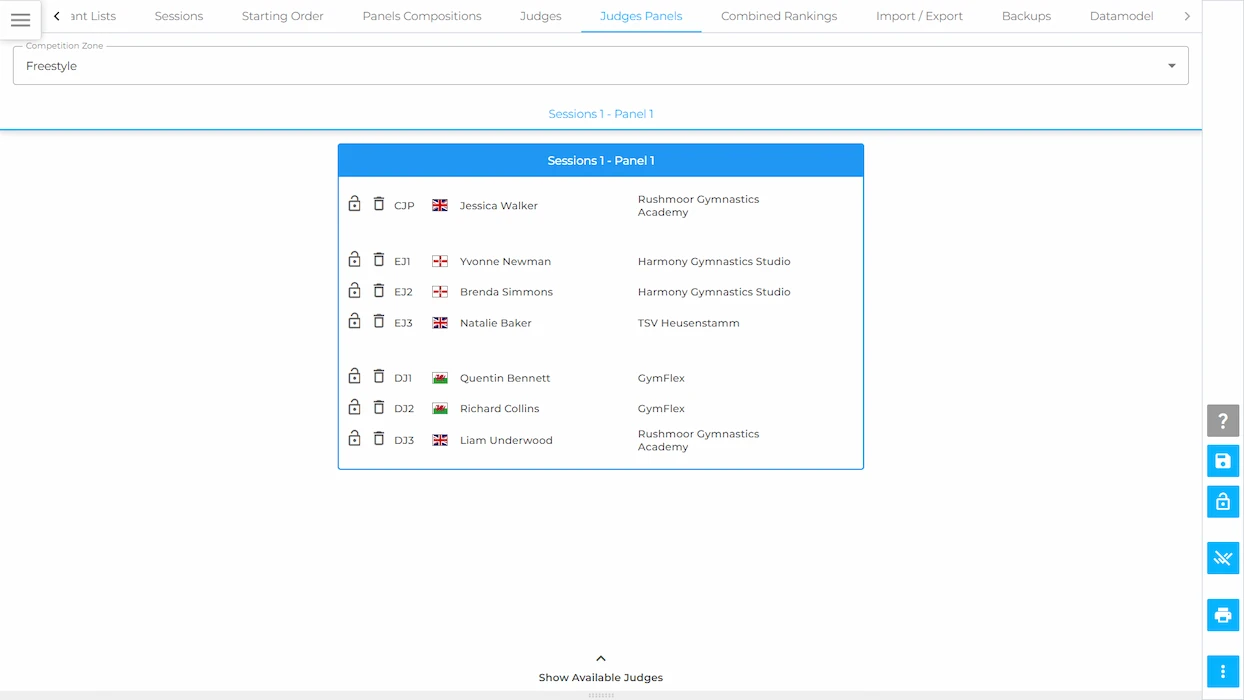Toggle lock for Quentin Bennett DJ1
Viewport: 1244px width, 700px height.
354,377
